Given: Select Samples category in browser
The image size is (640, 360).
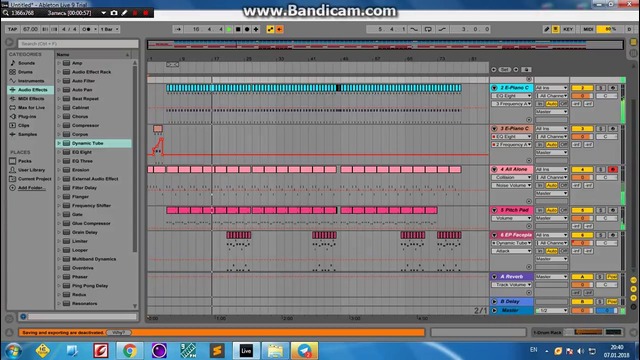Looking at the screenshot, I should tap(27, 134).
